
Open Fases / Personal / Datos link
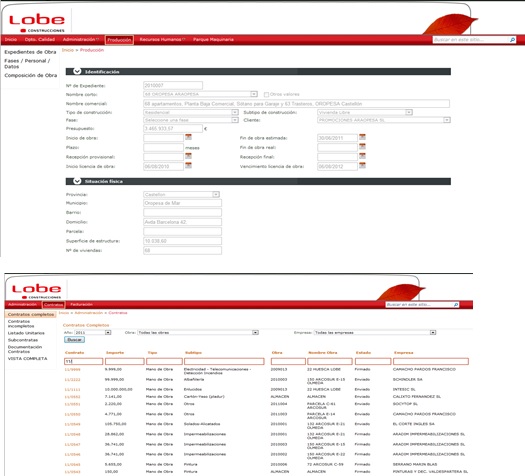pyautogui.click(x=27, y=64)
